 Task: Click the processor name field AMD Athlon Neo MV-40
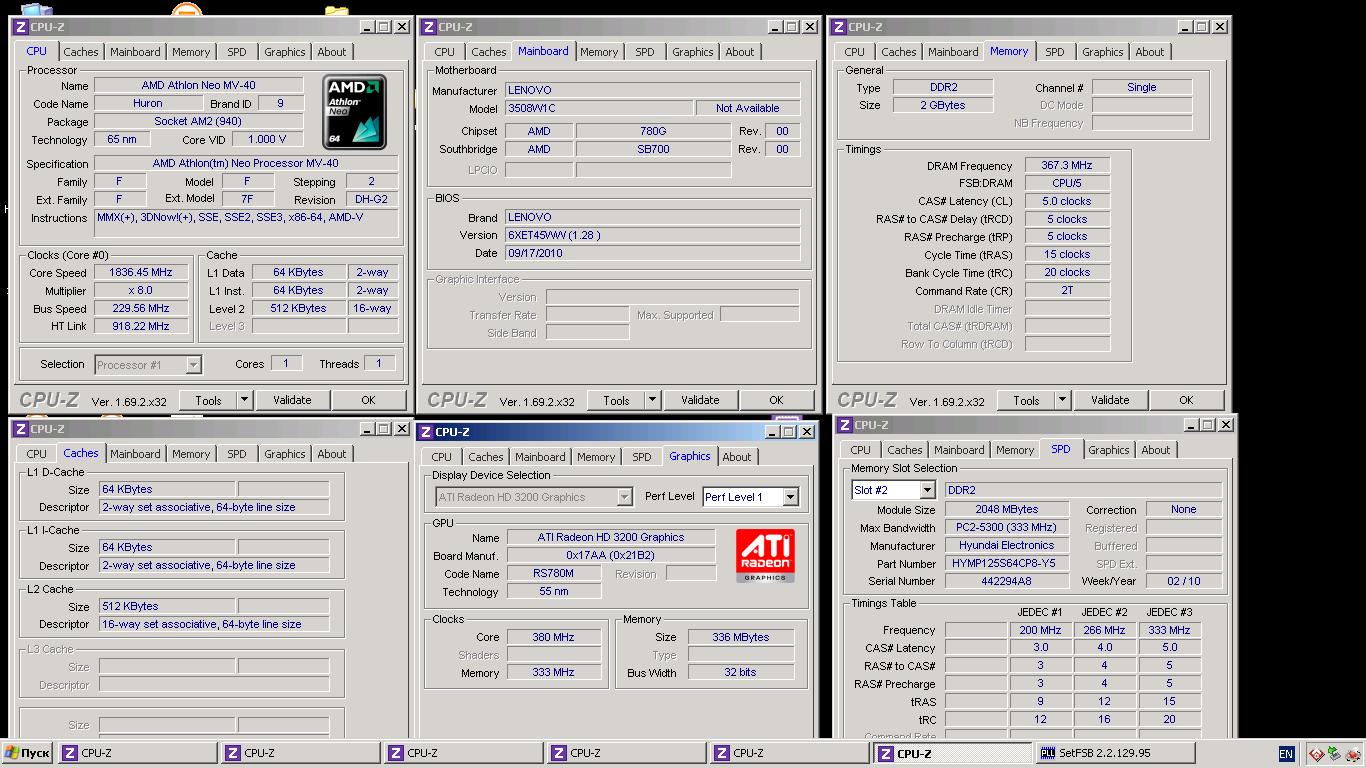[198, 86]
